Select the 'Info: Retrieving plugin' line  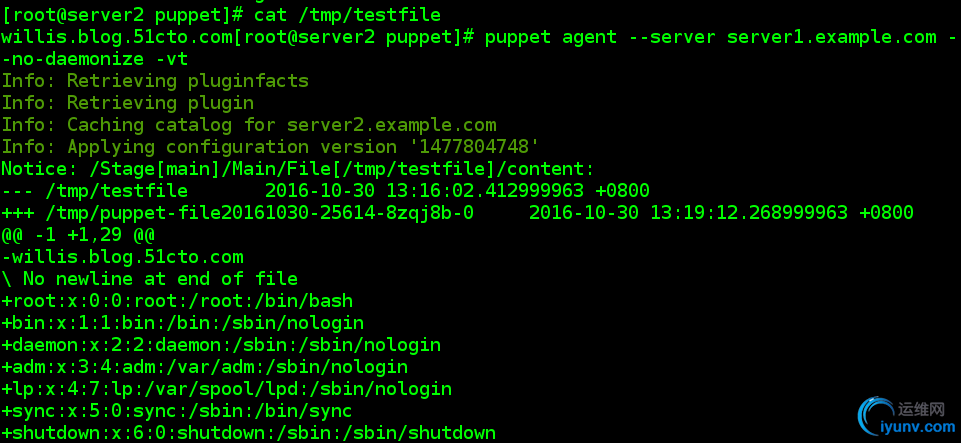128,103
